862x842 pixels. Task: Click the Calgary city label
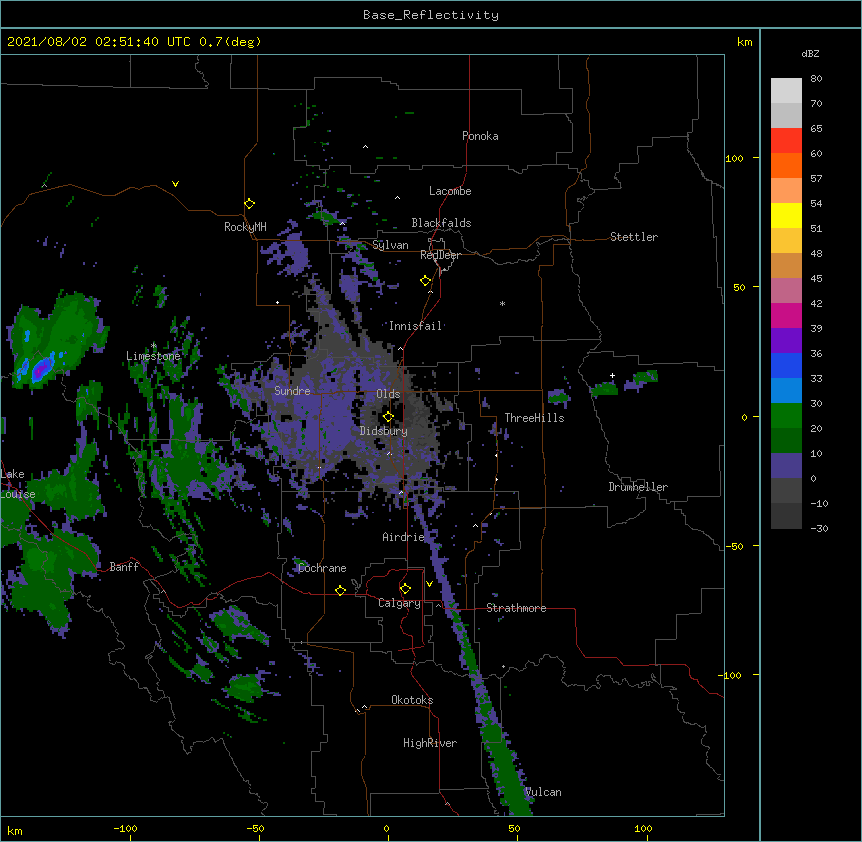pos(399,603)
